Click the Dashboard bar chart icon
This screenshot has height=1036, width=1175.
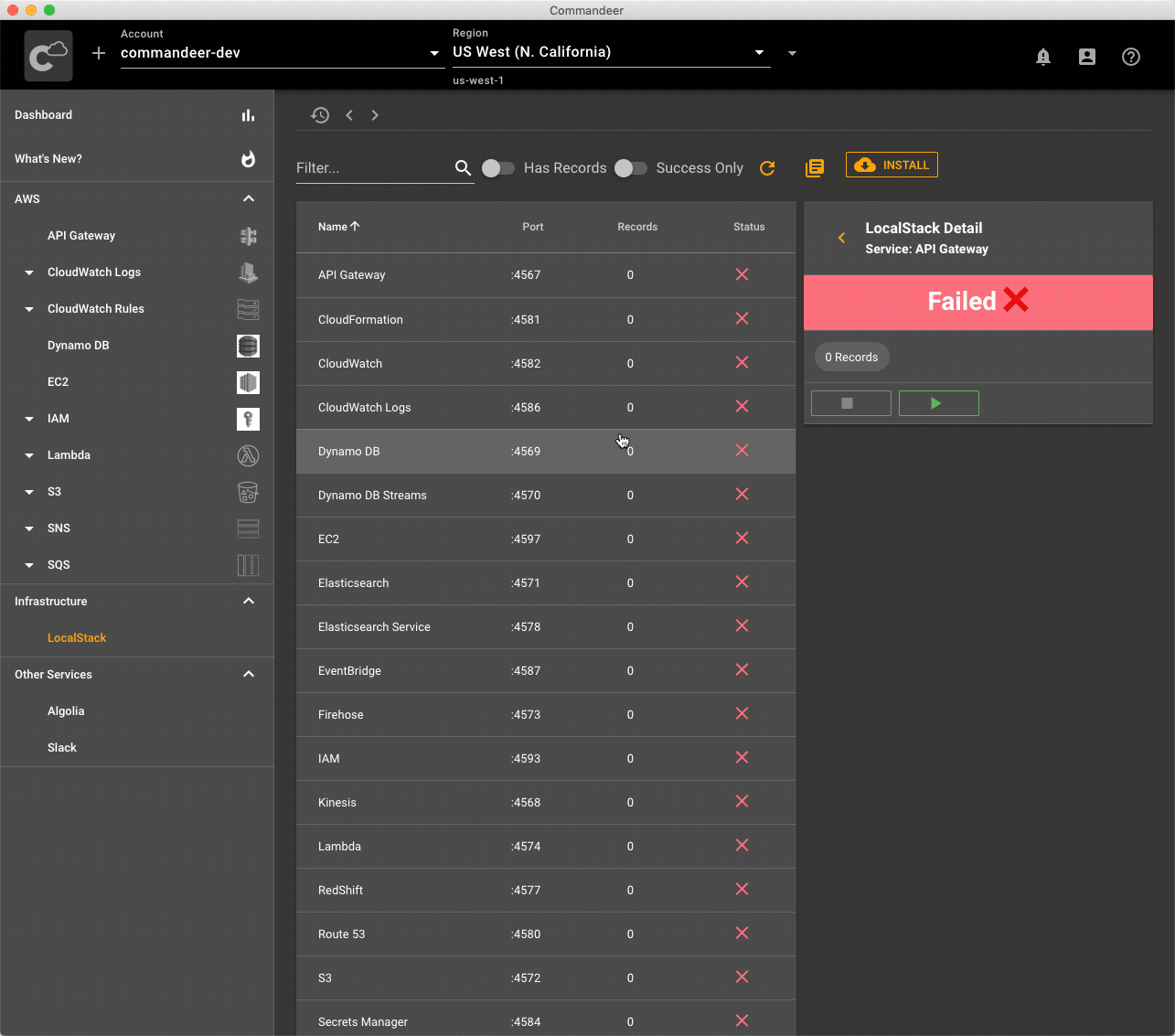pyautogui.click(x=248, y=115)
